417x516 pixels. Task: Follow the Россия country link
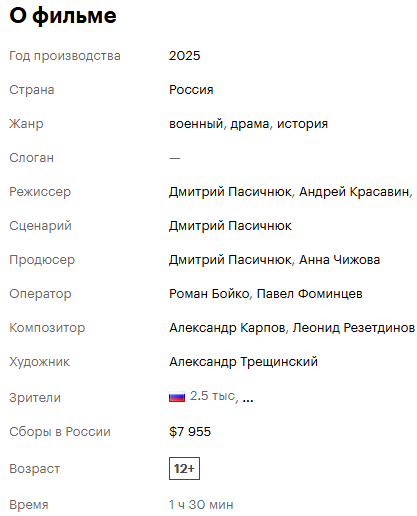point(191,90)
